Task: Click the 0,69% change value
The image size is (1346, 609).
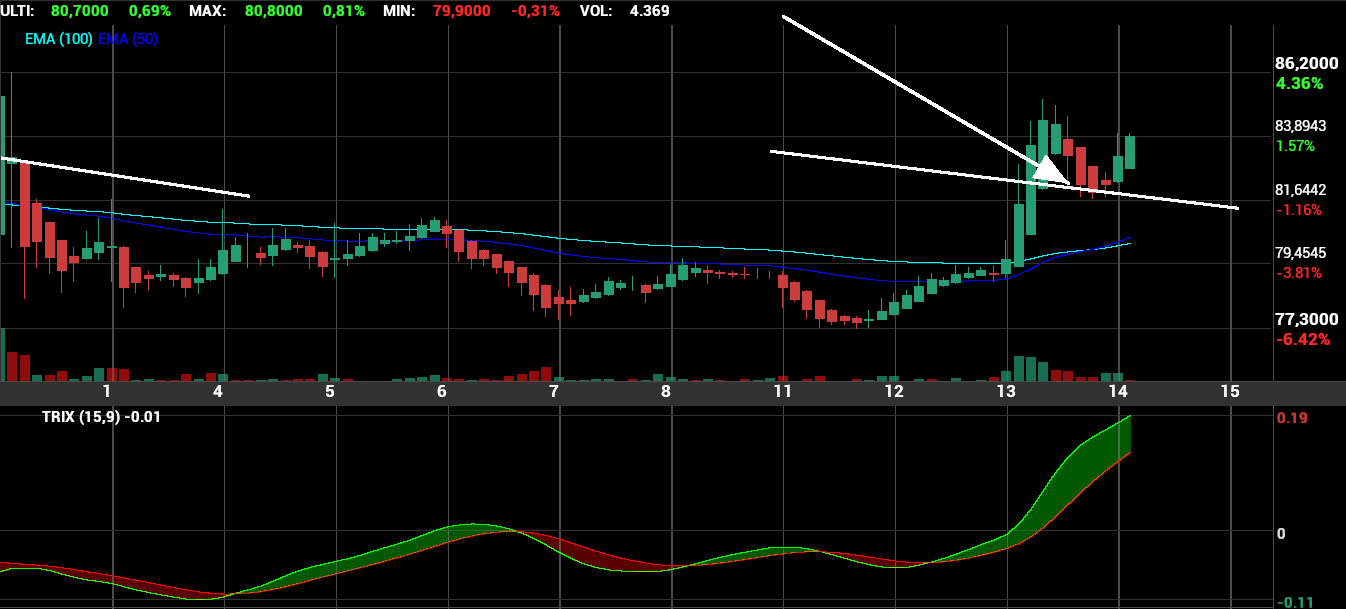Action: tap(150, 10)
